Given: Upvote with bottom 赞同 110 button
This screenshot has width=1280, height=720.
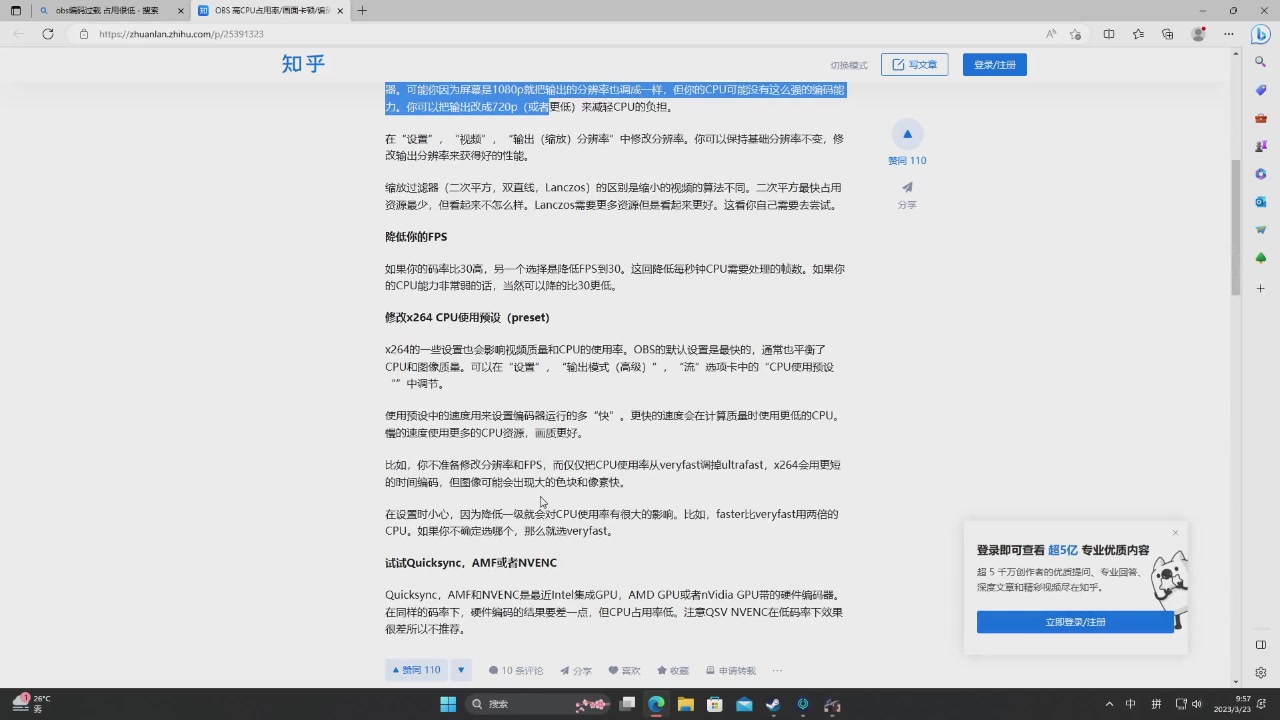Looking at the screenshot, I should (416, 670).
